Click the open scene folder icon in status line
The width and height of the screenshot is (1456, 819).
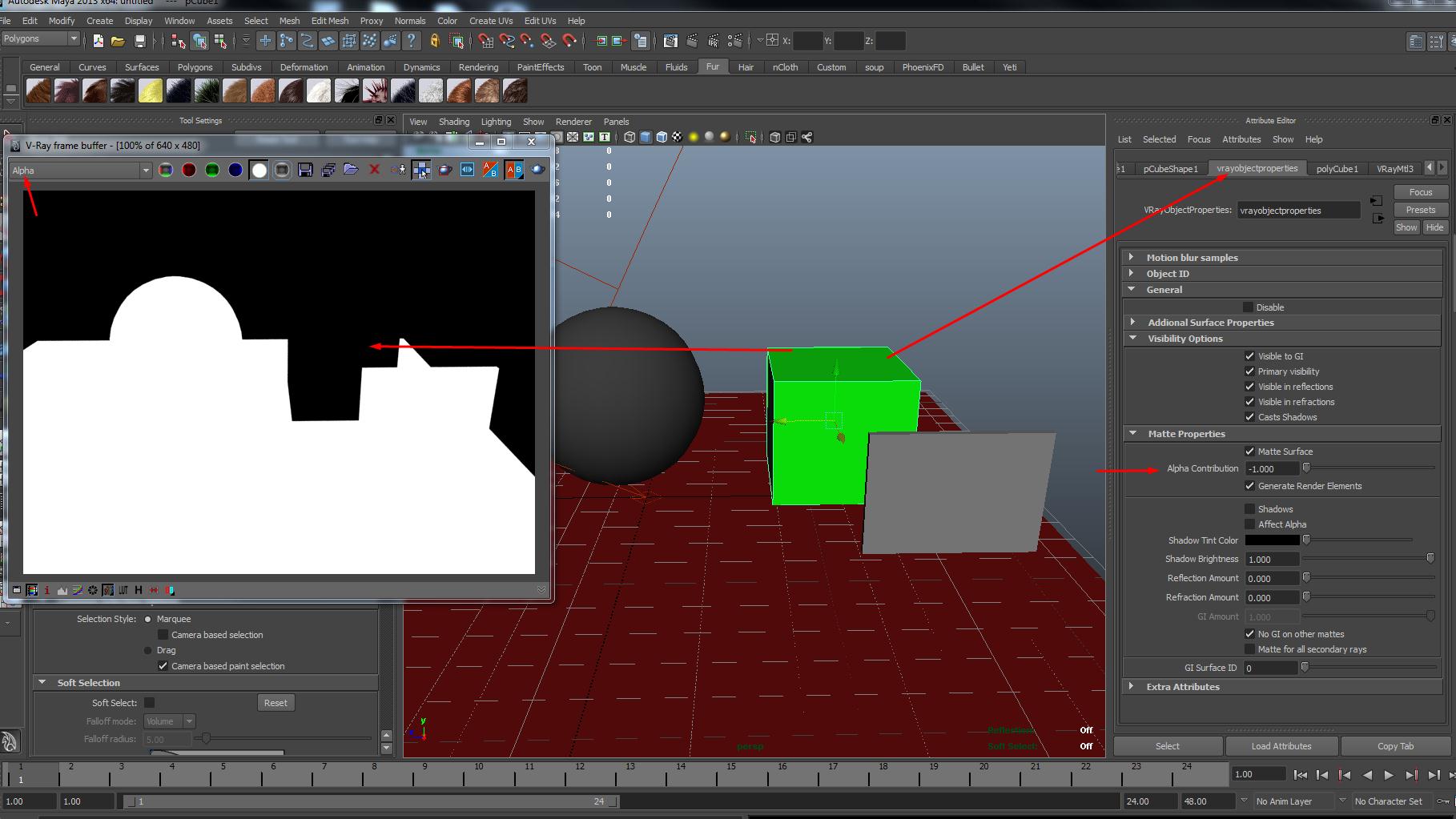click(118, 41)
